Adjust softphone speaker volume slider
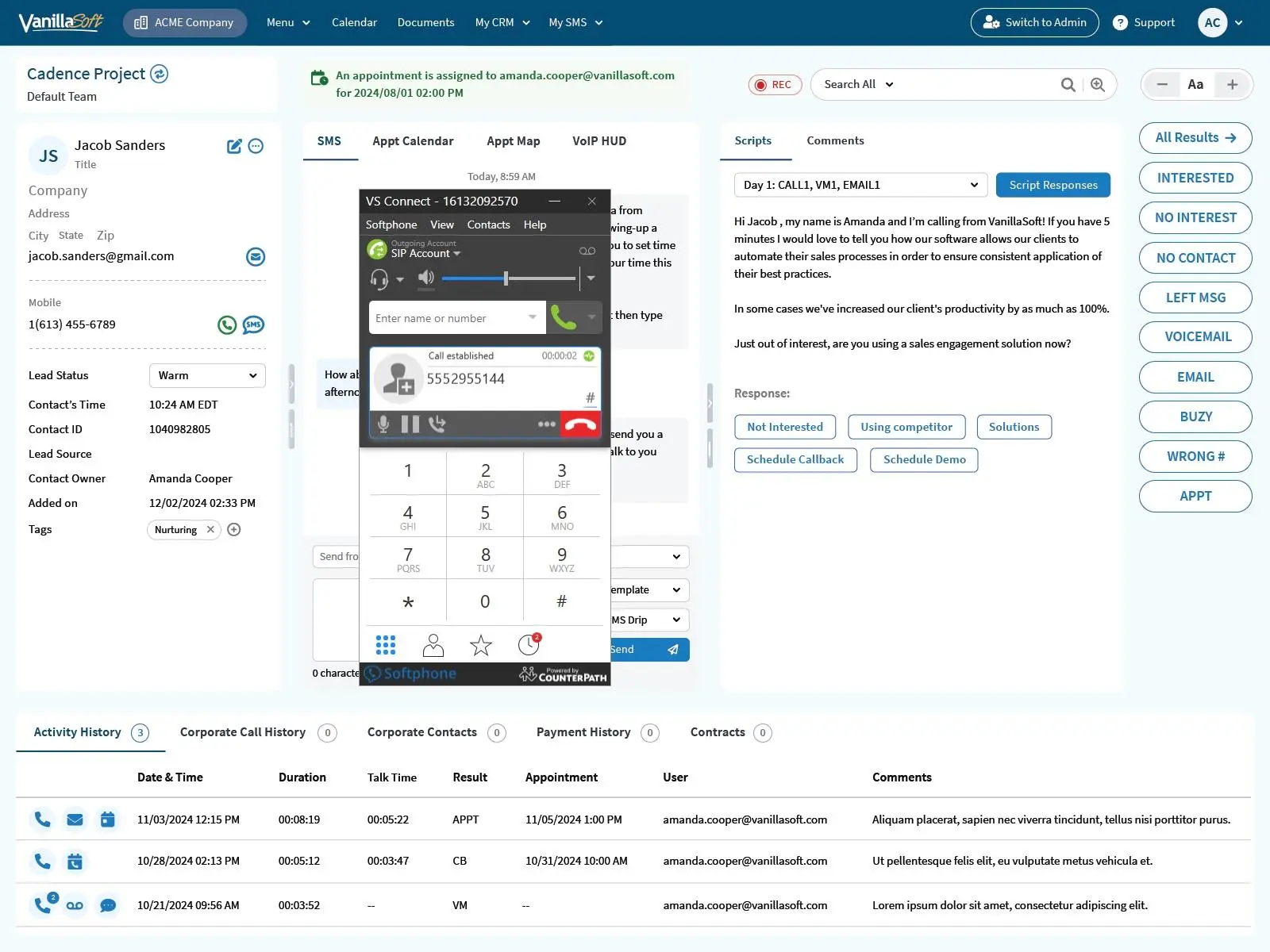Screen dimensions: 1270x952 (x=508, y=278)
